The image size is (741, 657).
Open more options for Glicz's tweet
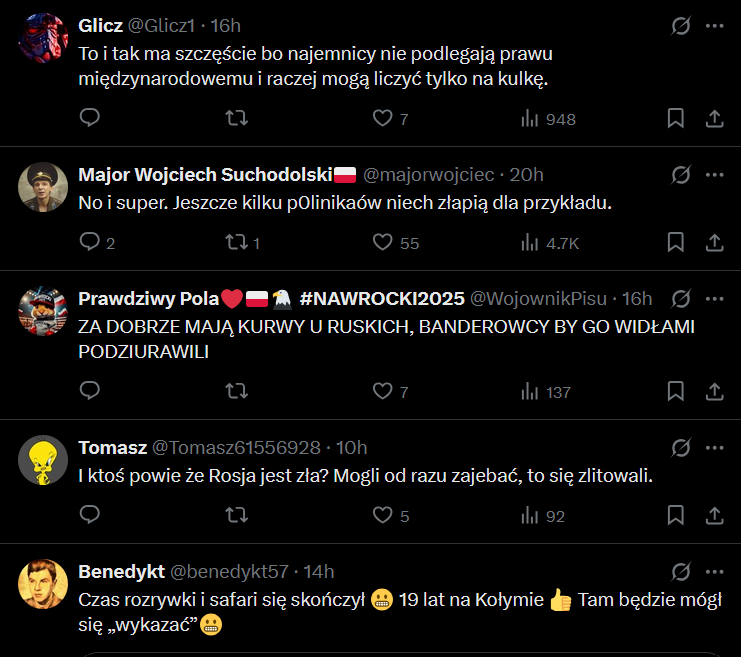pyautogui.click(x=715, y=25)
